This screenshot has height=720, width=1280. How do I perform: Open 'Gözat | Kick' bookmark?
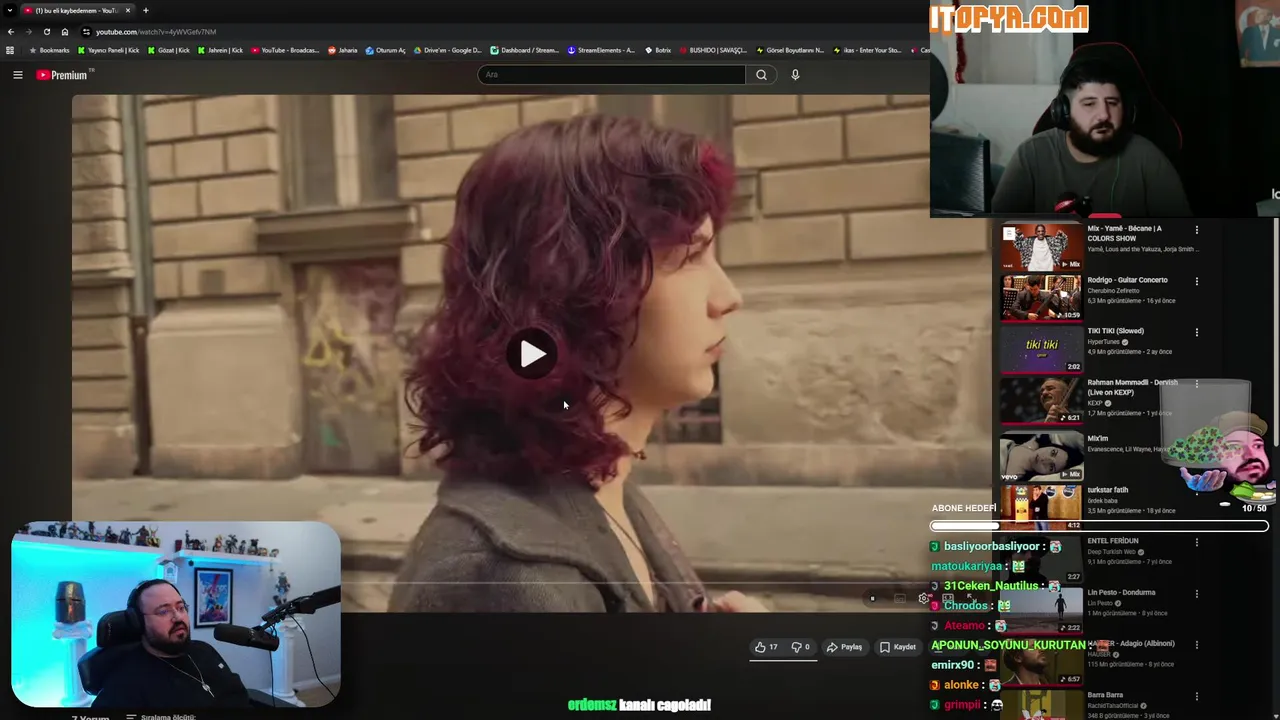tap(168, 50)
